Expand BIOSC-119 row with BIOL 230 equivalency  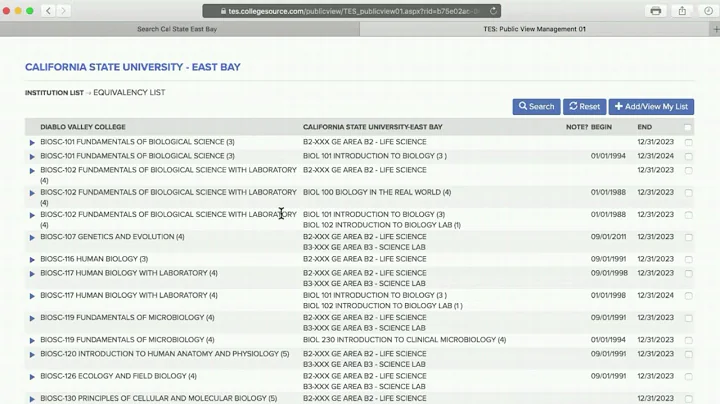click(x=32, y=340)
